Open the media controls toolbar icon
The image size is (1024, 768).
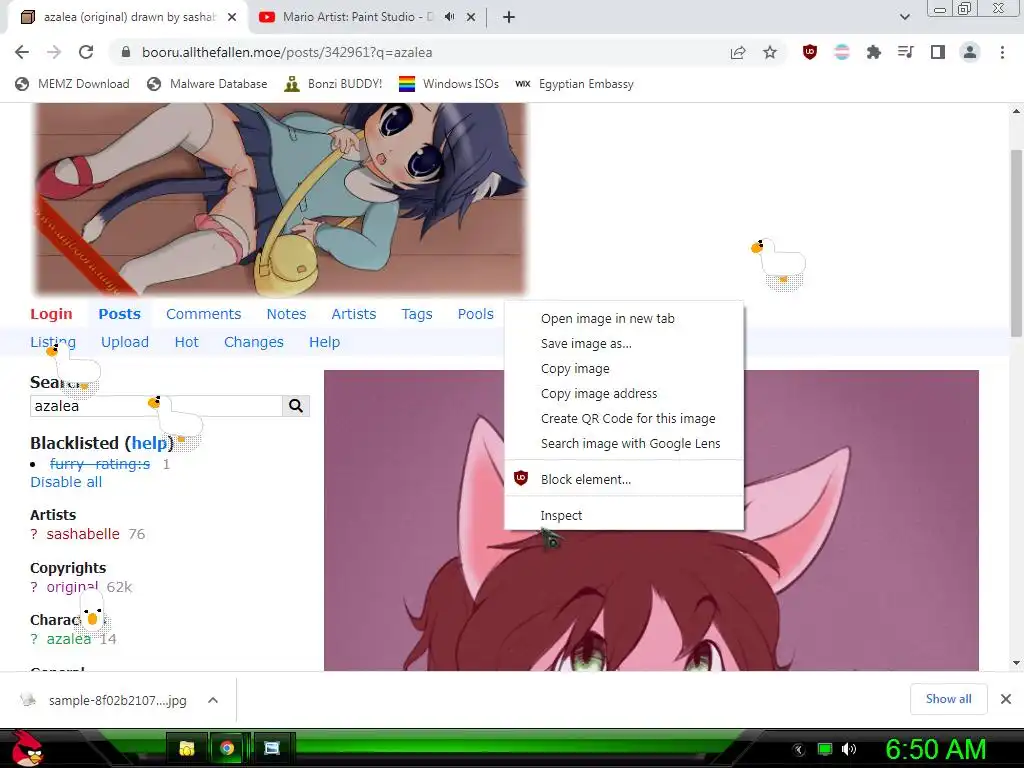[905, 52]
